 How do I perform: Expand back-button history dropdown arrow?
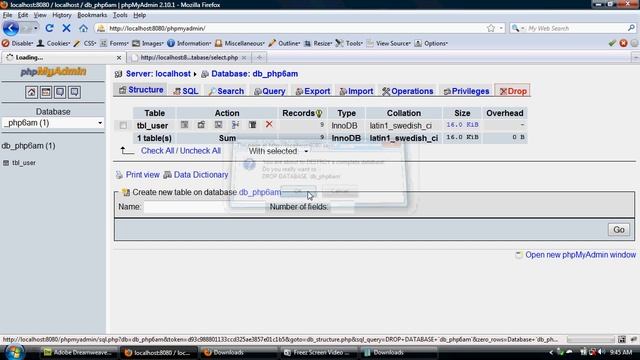36,28
